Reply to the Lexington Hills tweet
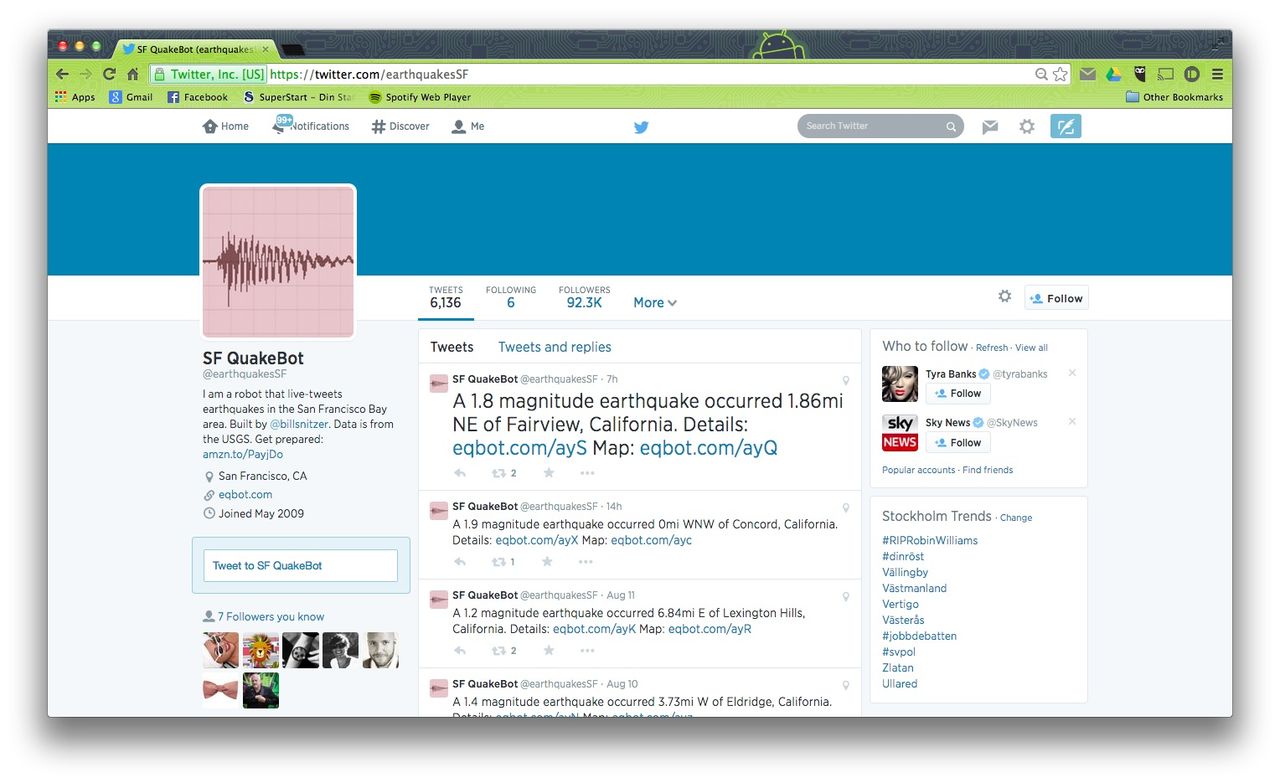1280x783 pixels. tap(460, 650)
